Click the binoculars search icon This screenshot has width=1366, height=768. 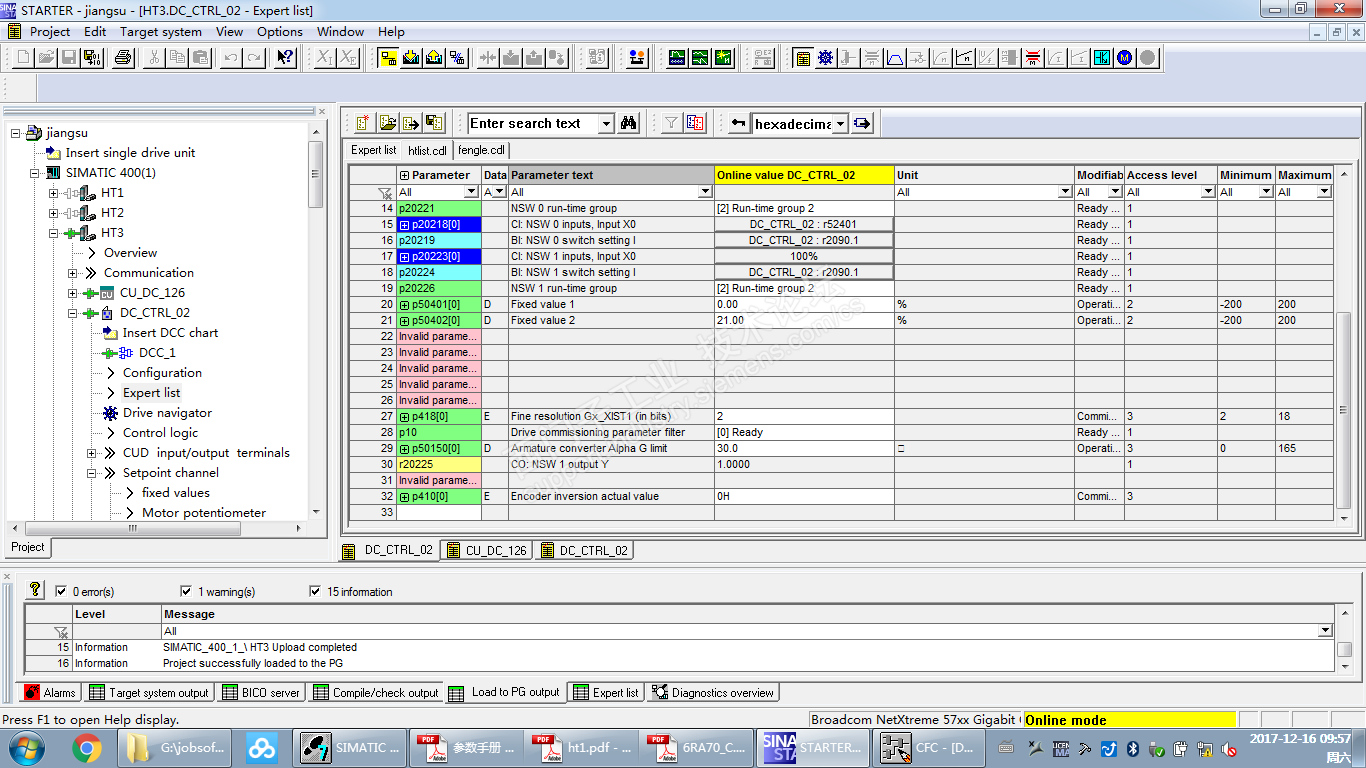click(629, 123)
